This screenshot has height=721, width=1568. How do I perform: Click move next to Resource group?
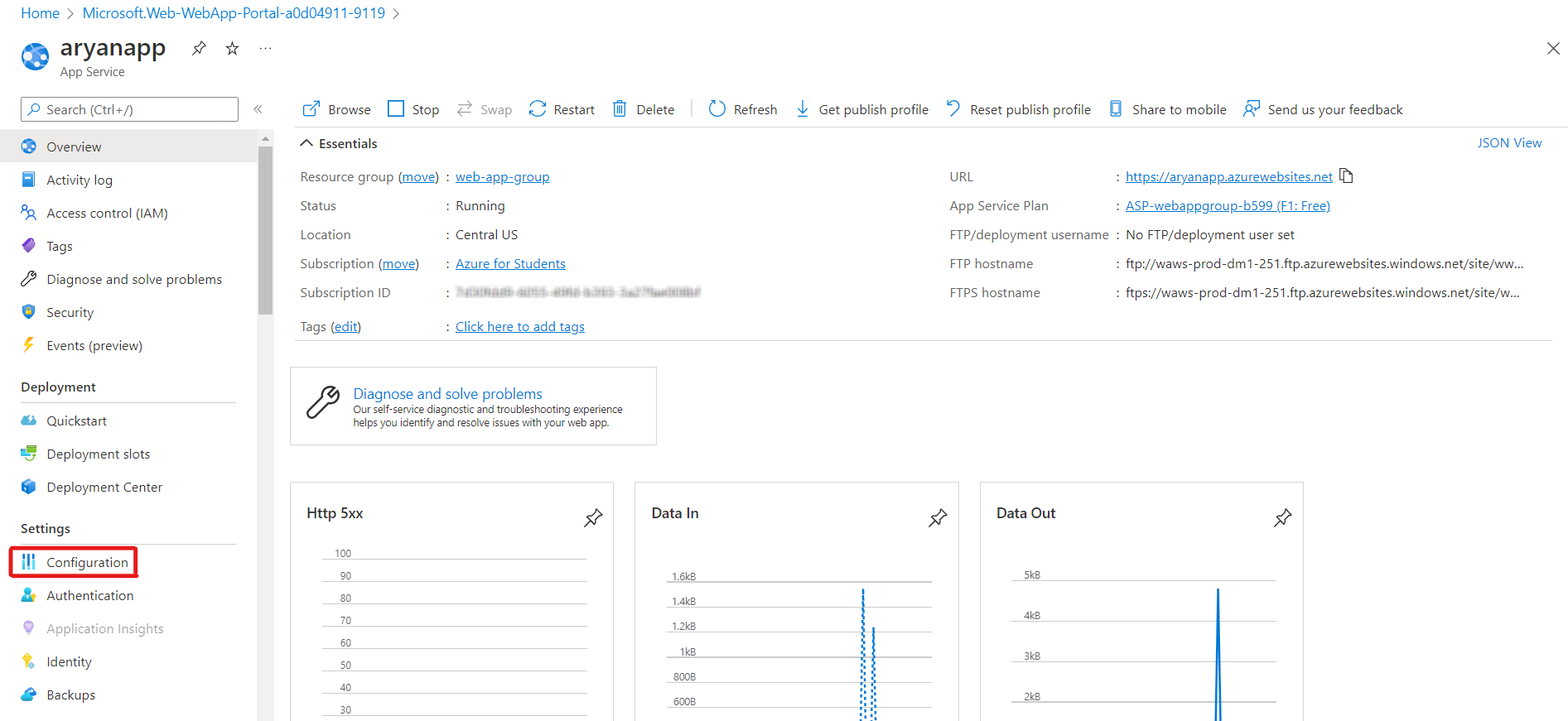pyautogui.click(x=418, y=176)
